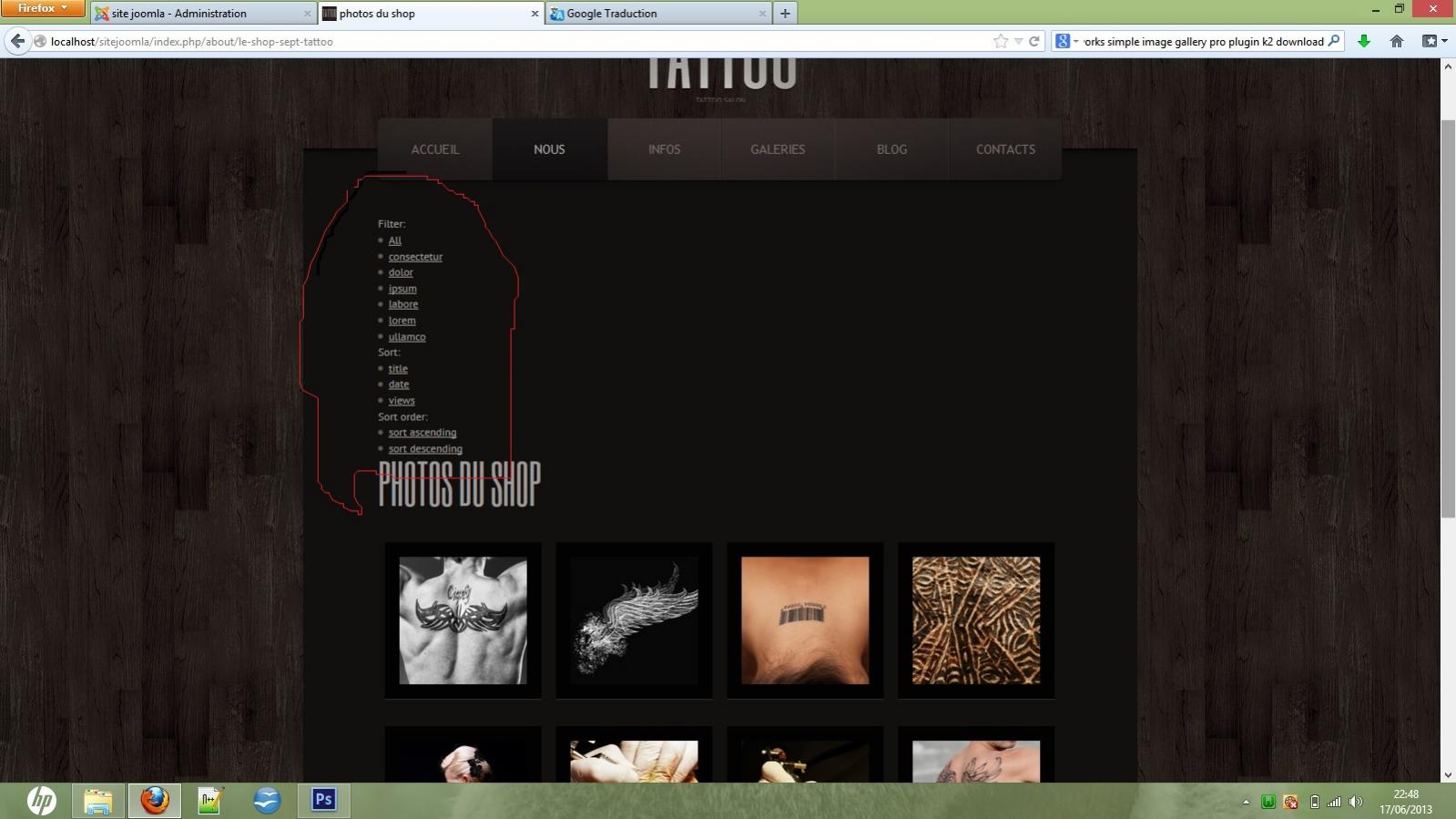Open the notepad editor taskbar icon
Viewport: 1456px width, 819px height.
pos(210,801)
